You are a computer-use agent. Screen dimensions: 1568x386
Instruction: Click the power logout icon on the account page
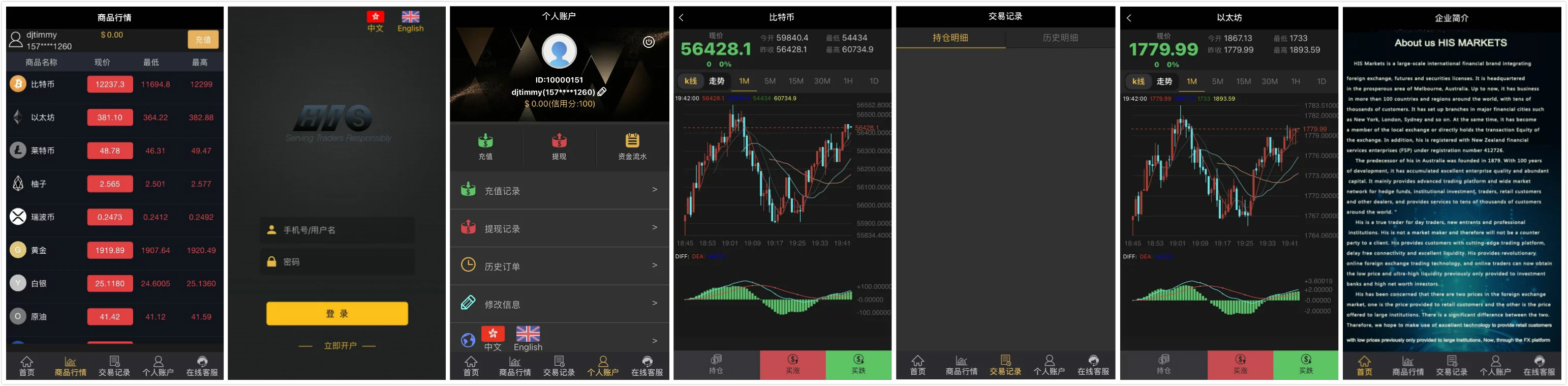649,42
